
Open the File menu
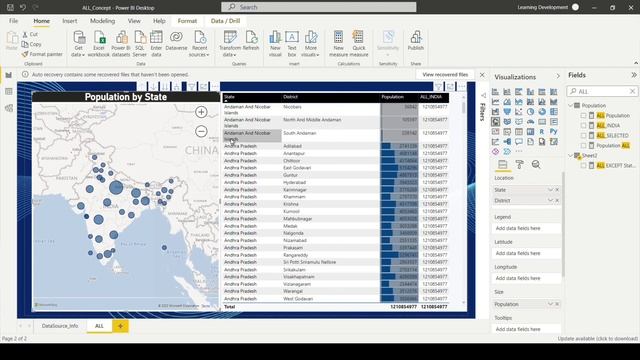13,21
